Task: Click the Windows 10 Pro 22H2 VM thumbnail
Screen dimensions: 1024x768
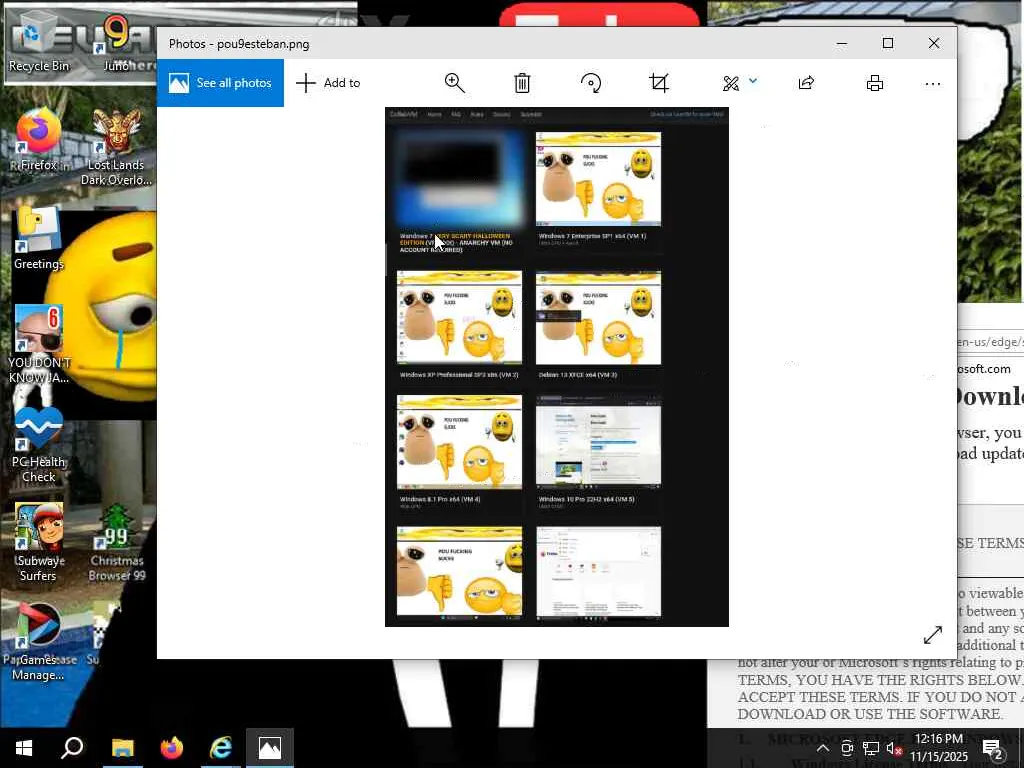Action: (598, 442)
